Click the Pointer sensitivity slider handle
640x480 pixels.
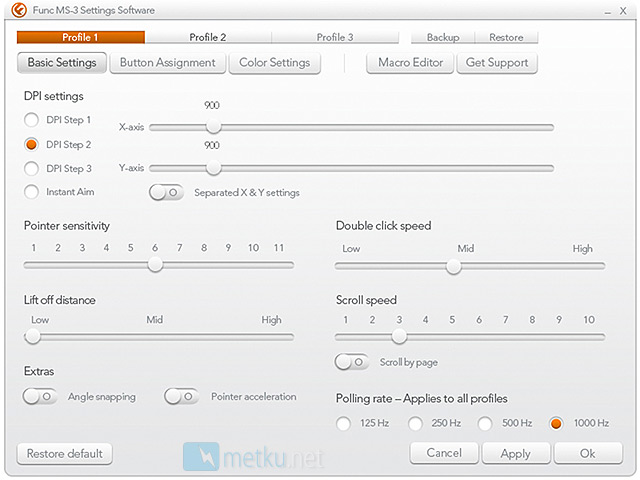point(155,265)
